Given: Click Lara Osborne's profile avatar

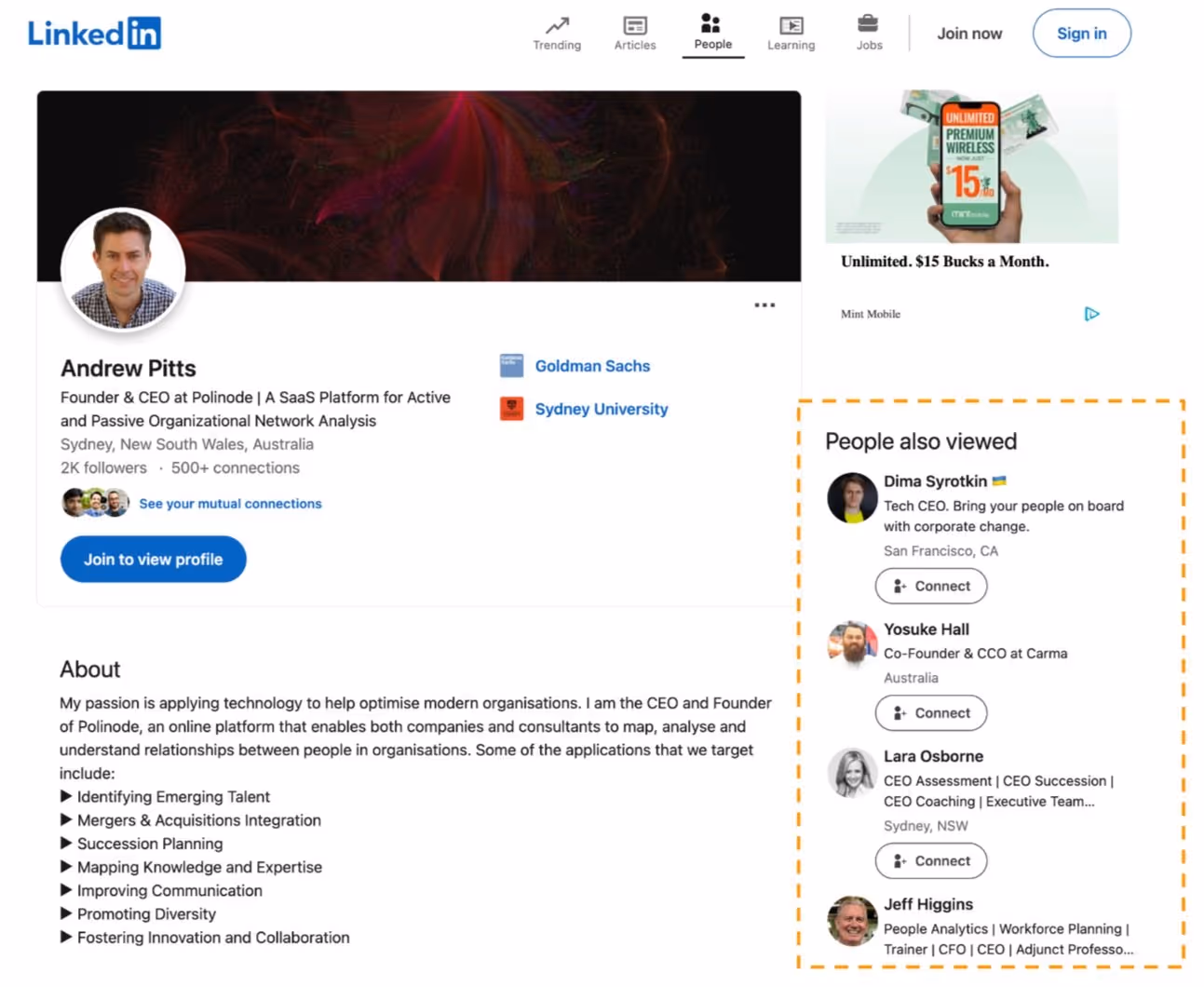Looking at the screenshot, I should (852, 773).
